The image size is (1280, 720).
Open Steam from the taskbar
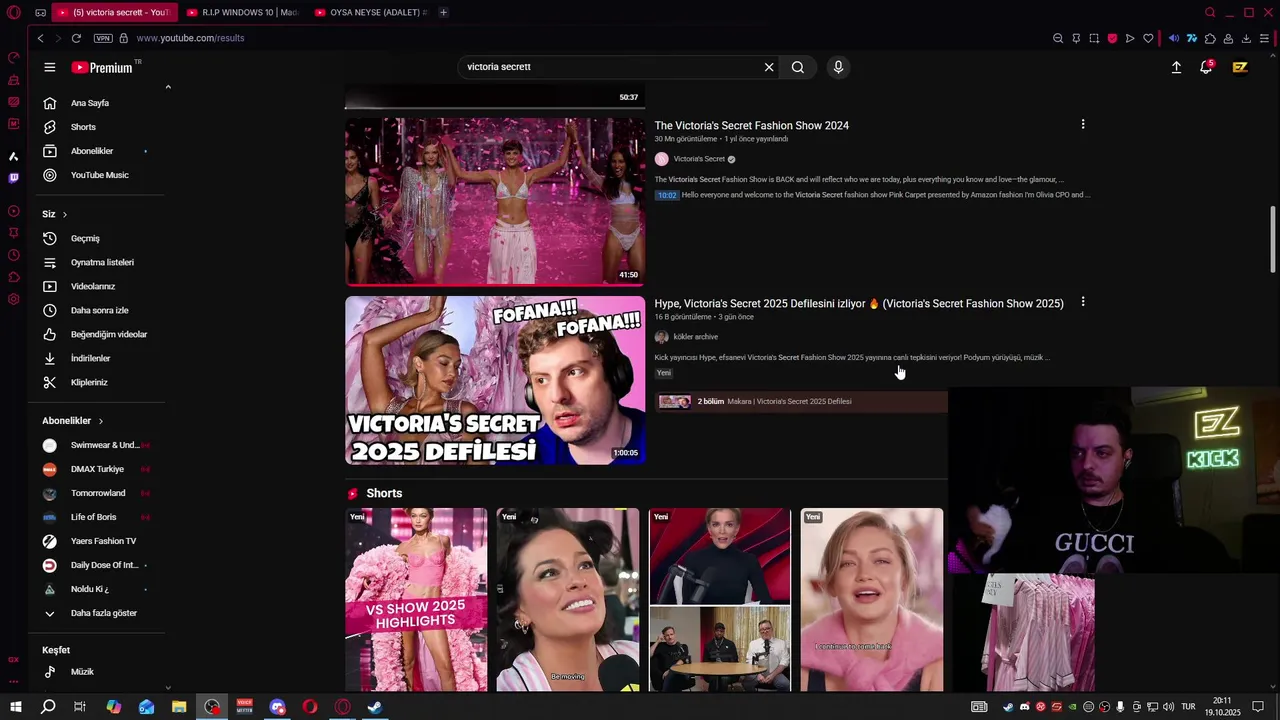coord(375,707)
